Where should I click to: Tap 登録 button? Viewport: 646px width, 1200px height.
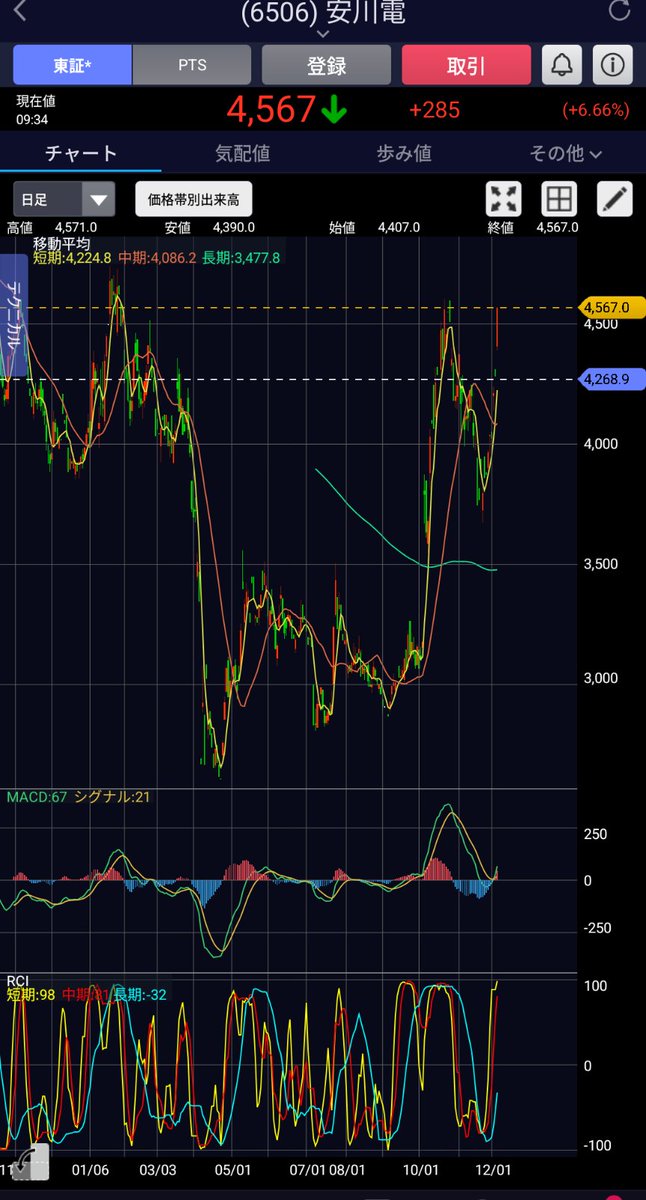click(326, 65)
